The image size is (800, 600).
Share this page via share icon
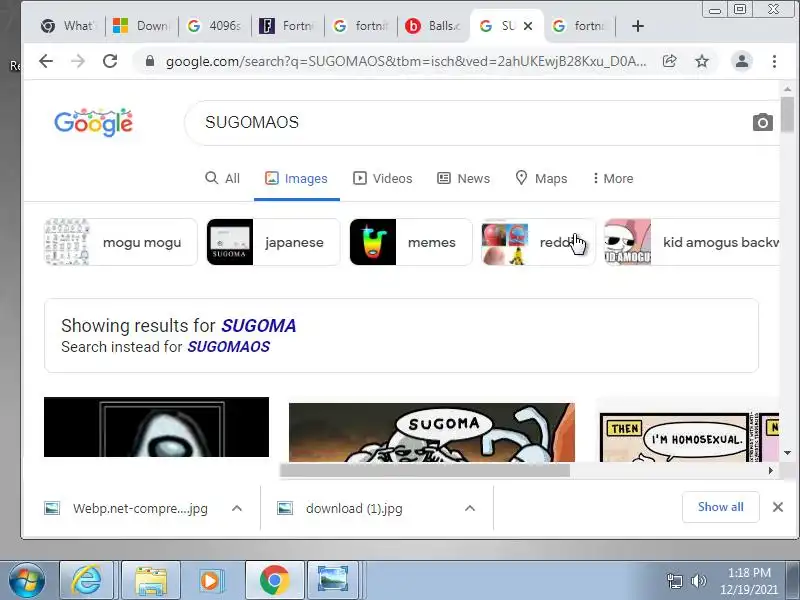pyautogui.click(x=669, y=61)
